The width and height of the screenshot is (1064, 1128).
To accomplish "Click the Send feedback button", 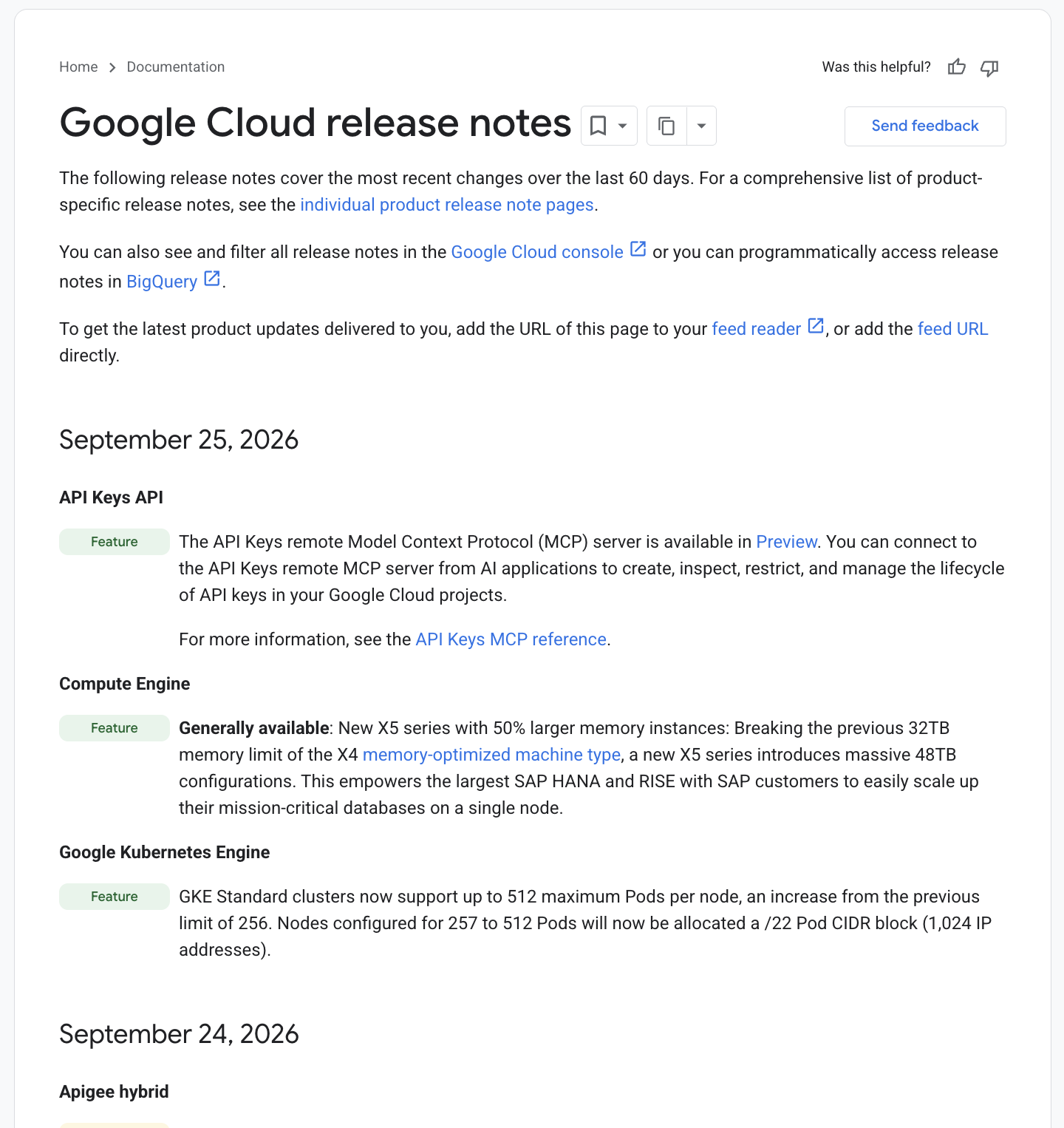I will point(925,126).
